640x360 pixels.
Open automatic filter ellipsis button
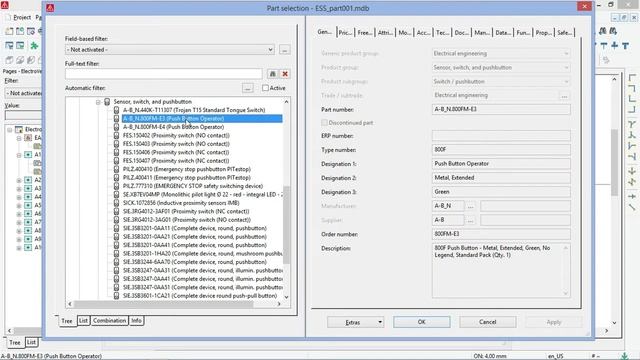point(247,88)
